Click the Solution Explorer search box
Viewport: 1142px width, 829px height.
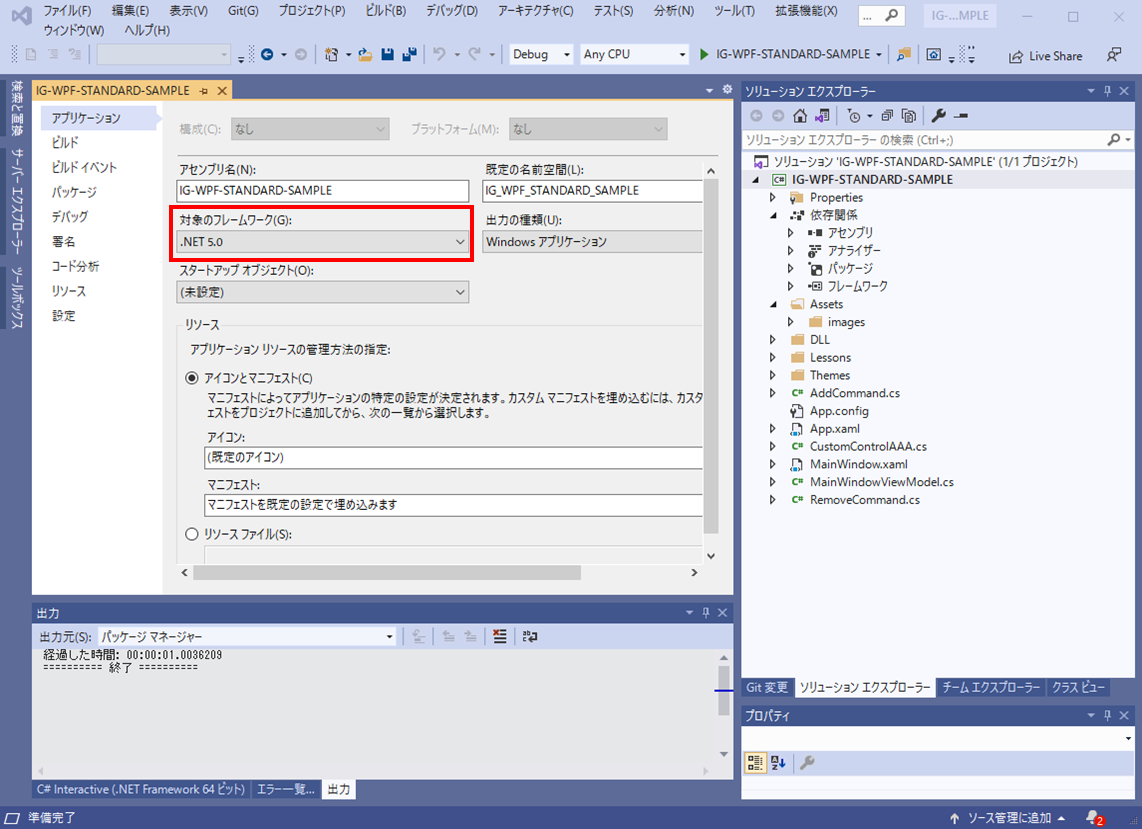[x=924, y=140]
